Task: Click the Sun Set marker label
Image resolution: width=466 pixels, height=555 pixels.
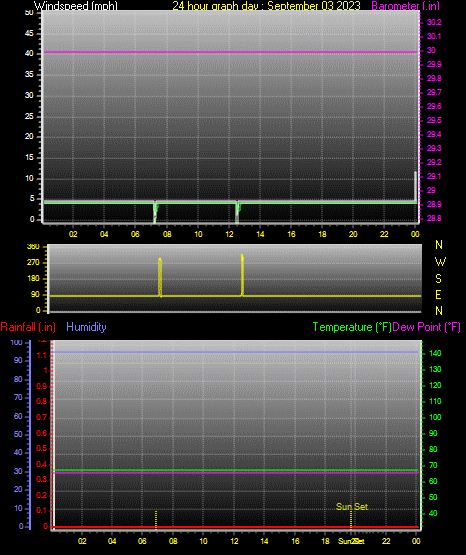Action: pyautogui.click(x=352, y=507)
